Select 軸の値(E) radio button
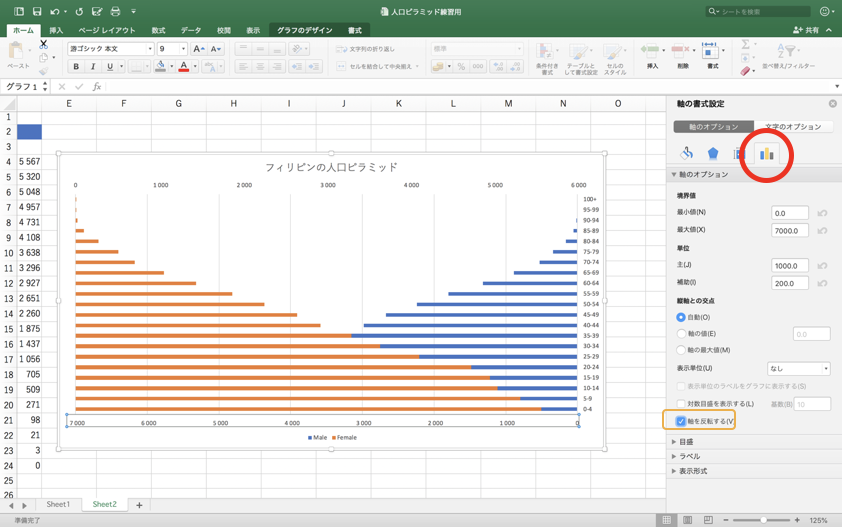Screen dimensions: 842x527 click(681, 334)
